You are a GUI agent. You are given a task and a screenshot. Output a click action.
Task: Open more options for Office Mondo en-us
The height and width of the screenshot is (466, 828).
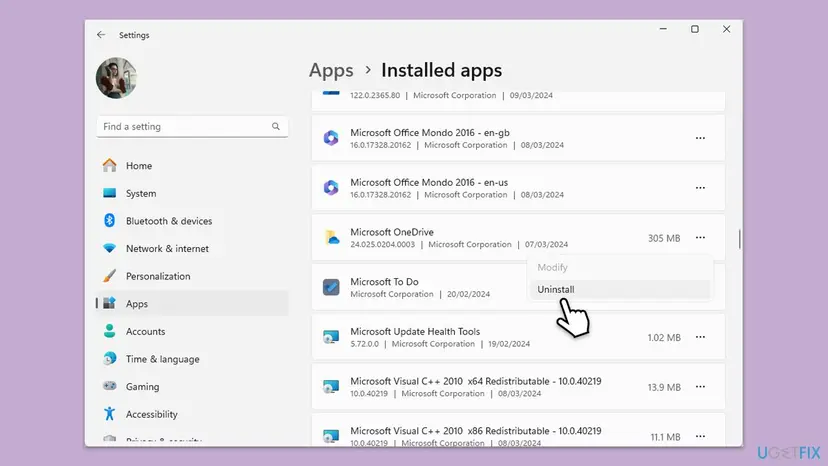(x=700, y=188)
